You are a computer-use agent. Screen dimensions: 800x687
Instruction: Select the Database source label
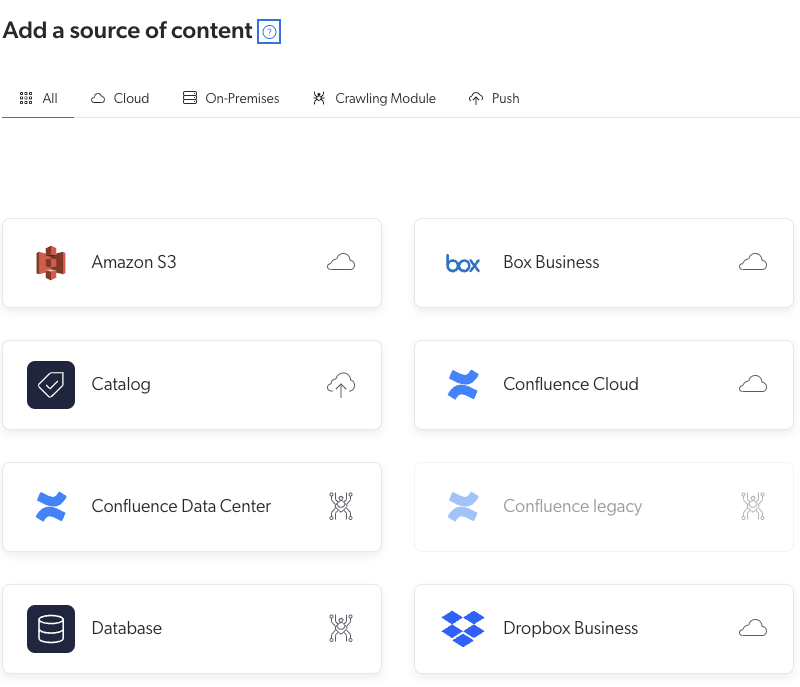click(x=127, y=628)
